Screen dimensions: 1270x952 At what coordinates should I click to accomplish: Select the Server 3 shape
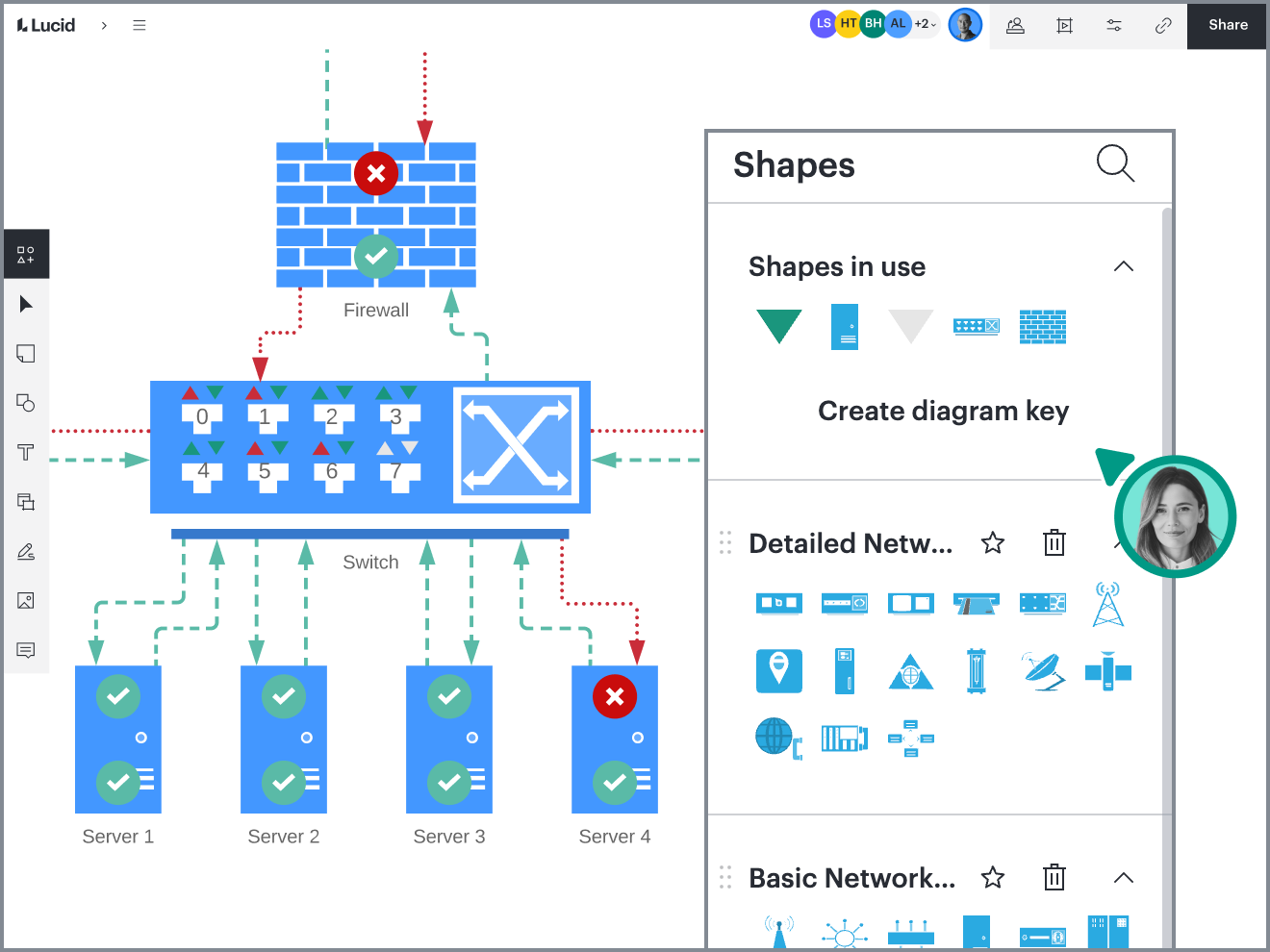[x=449, y=739]
